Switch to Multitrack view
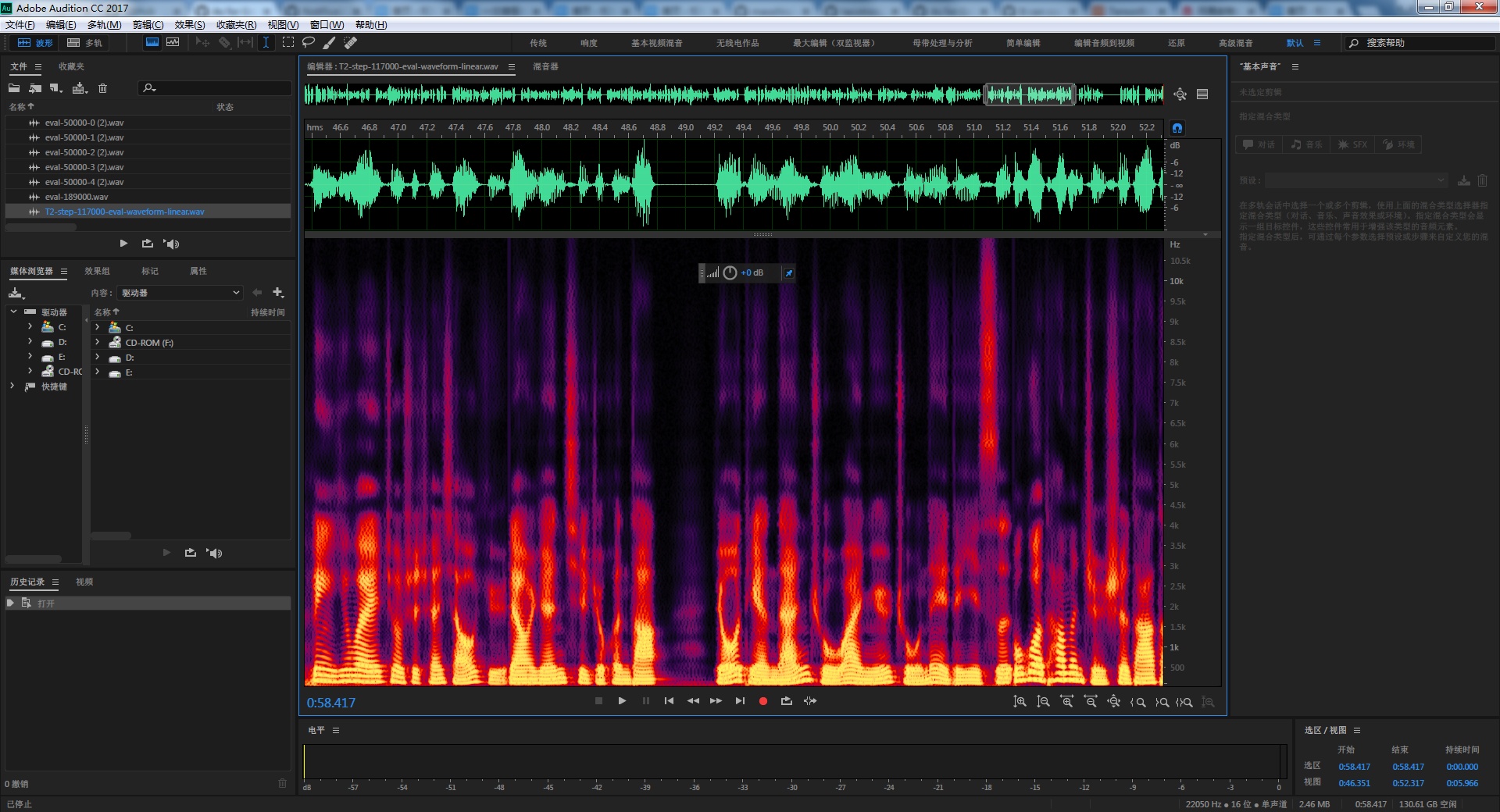The width and height of the screenshot is (1500, 812). 85,43
